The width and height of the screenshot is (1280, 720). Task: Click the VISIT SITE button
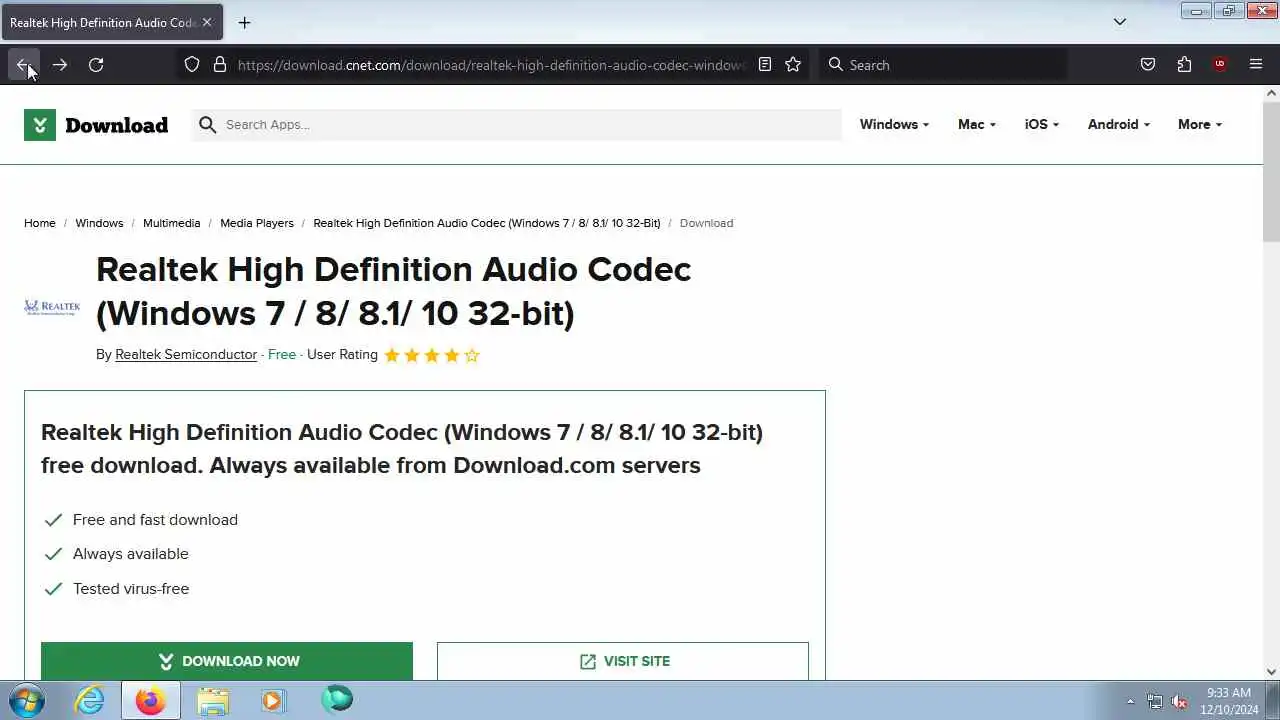[623, 661]
